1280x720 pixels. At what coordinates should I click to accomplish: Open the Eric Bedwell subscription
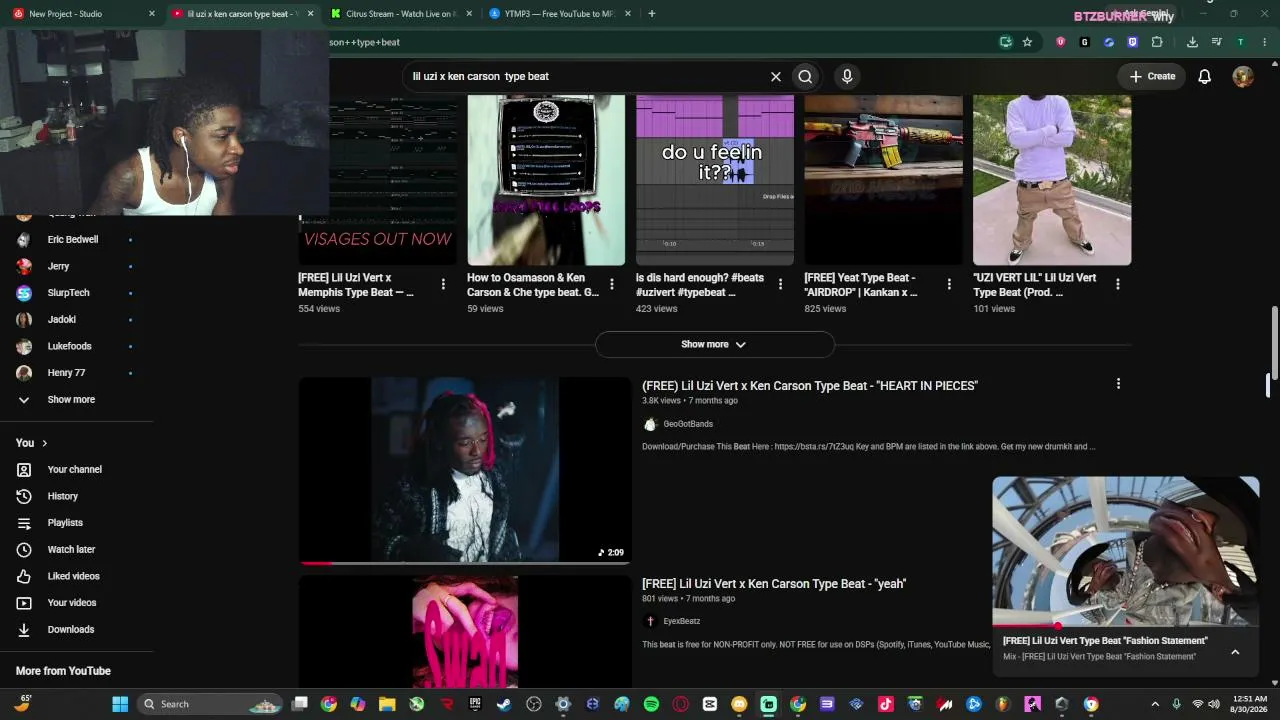click(75, 240)
